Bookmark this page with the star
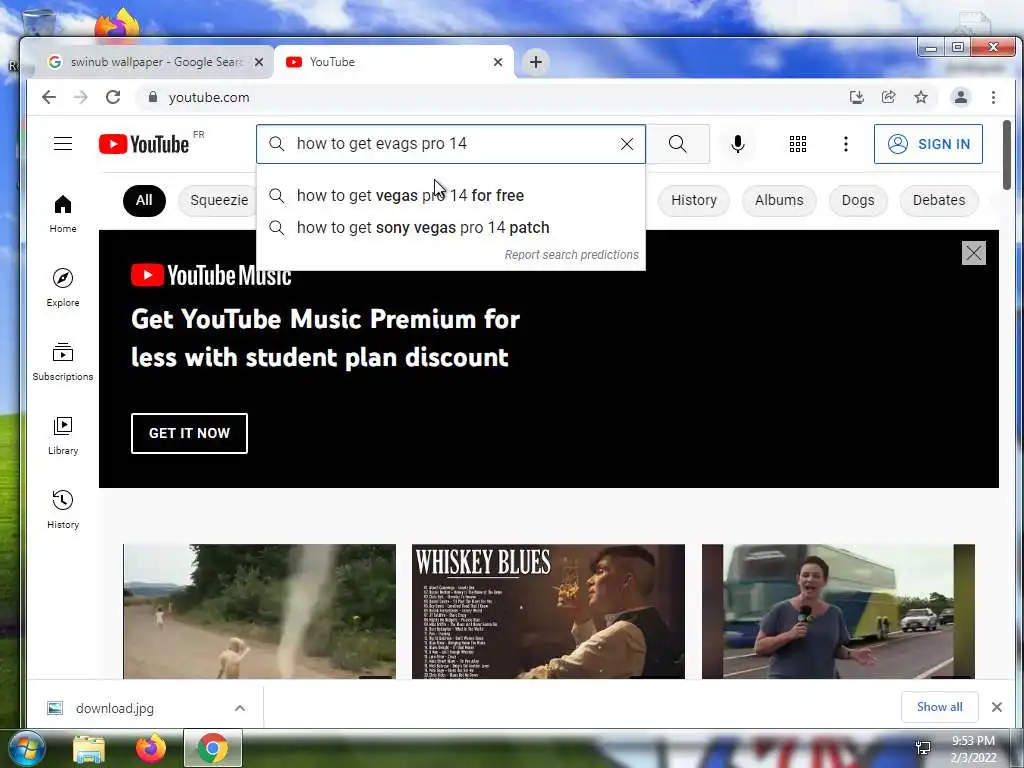Screen dimensions: 1024x768 click(921, 97)
